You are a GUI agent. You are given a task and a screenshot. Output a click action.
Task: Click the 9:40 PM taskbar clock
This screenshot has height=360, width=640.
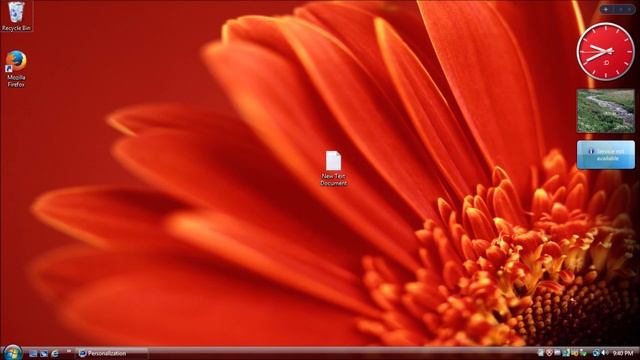pyautogui.click(x=623, y=353)
